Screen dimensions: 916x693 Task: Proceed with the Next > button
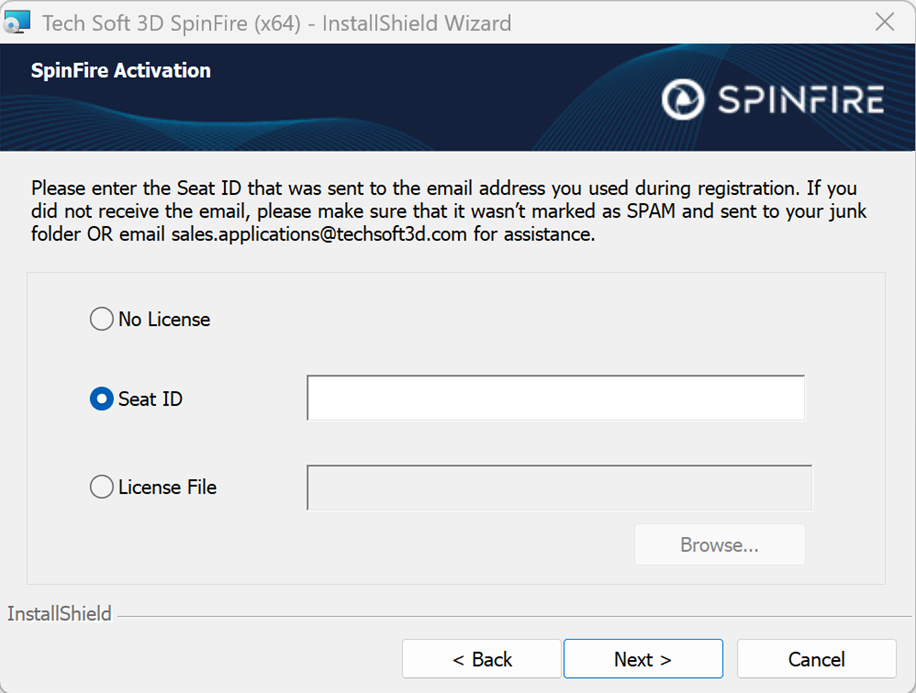643,659
